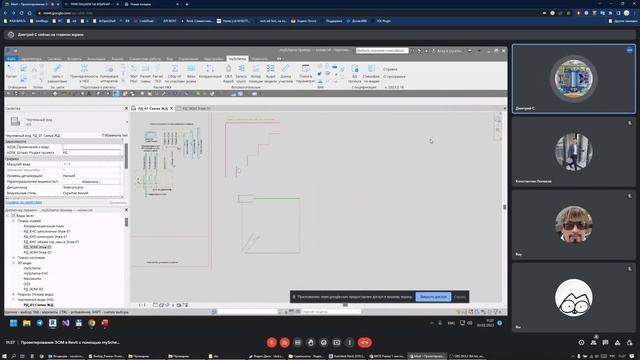Open Meet chat with everyone icon
Viewport: 640px width, 360px height.
[x=605, y=342]
